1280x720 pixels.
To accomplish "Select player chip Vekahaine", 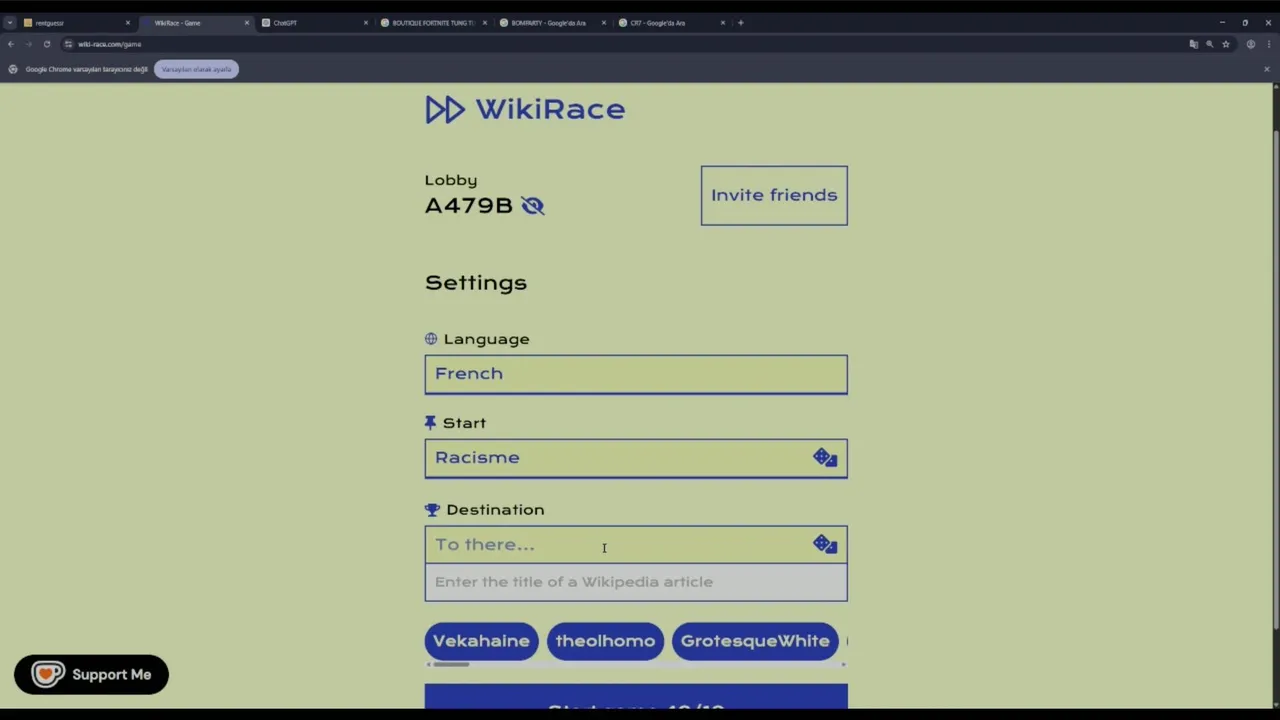I will (481, 641).
